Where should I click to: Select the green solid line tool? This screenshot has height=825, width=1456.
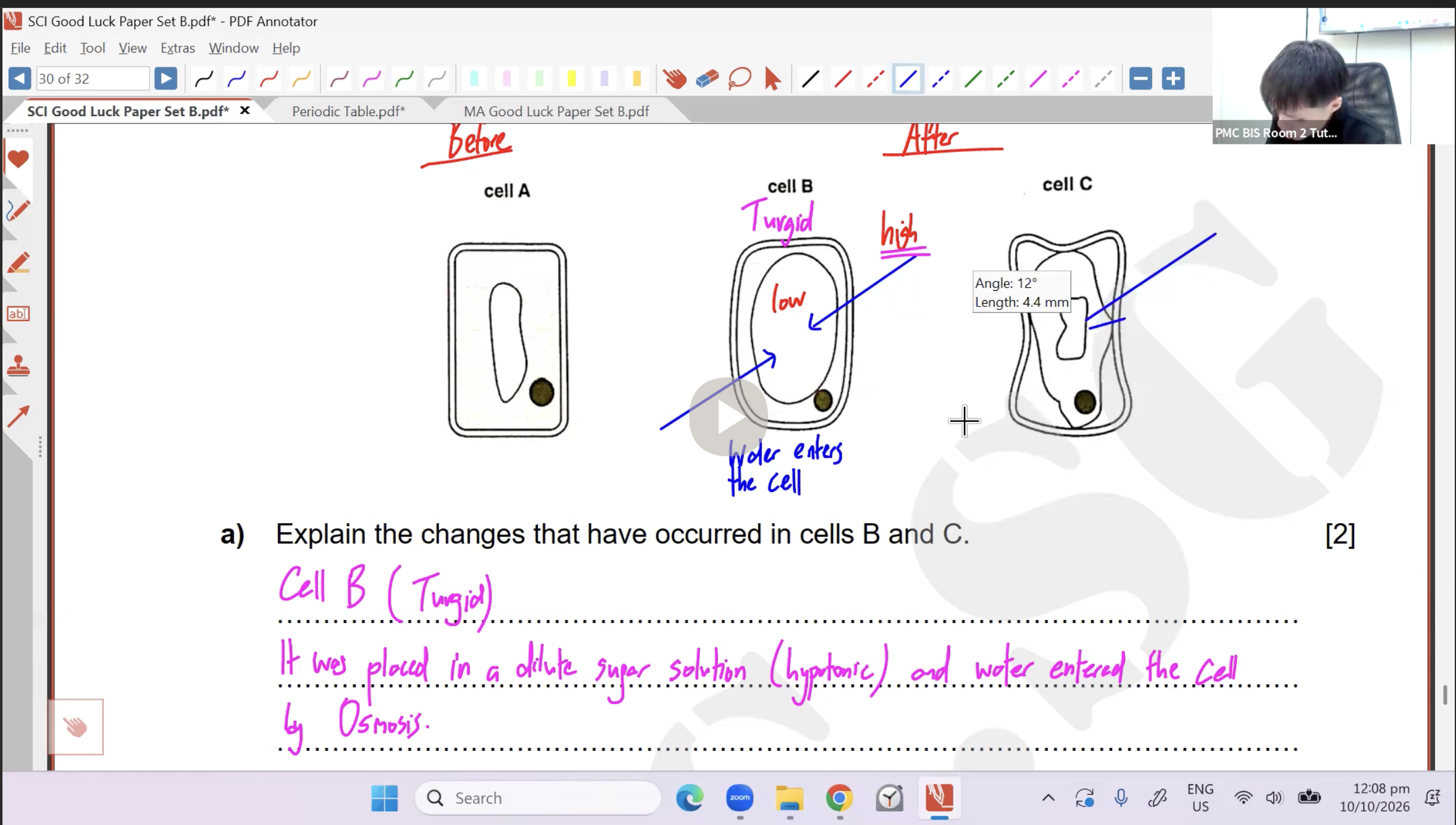coord(973,78)
